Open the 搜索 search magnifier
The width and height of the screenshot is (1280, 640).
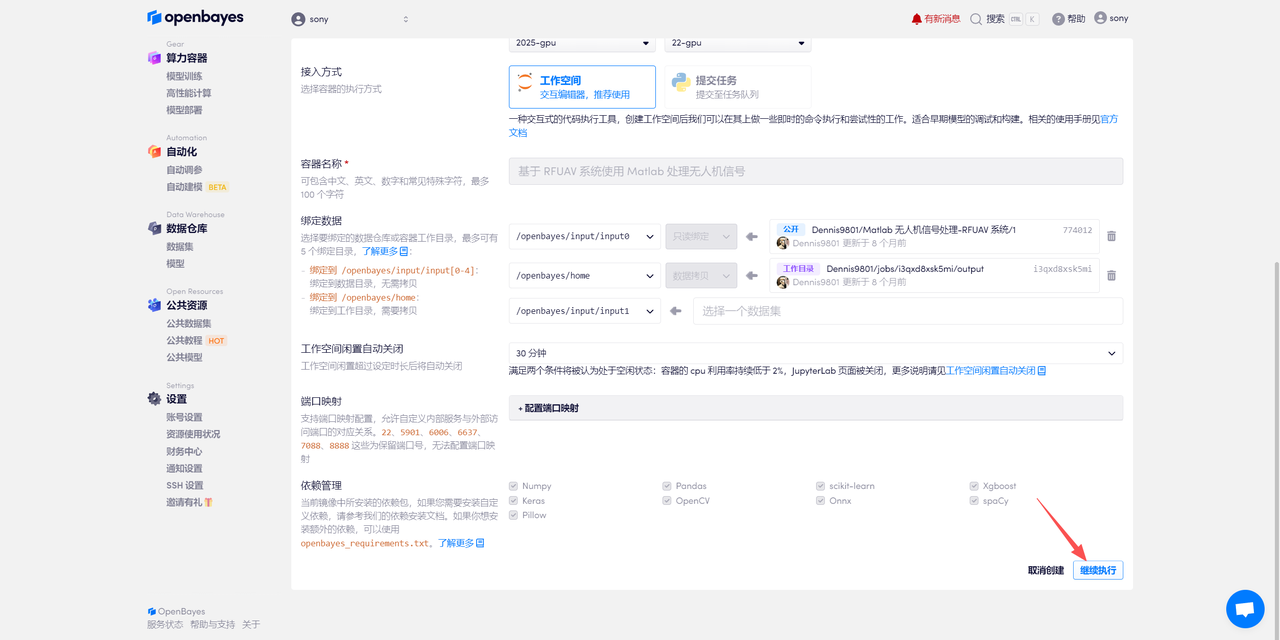pos(976,19)
